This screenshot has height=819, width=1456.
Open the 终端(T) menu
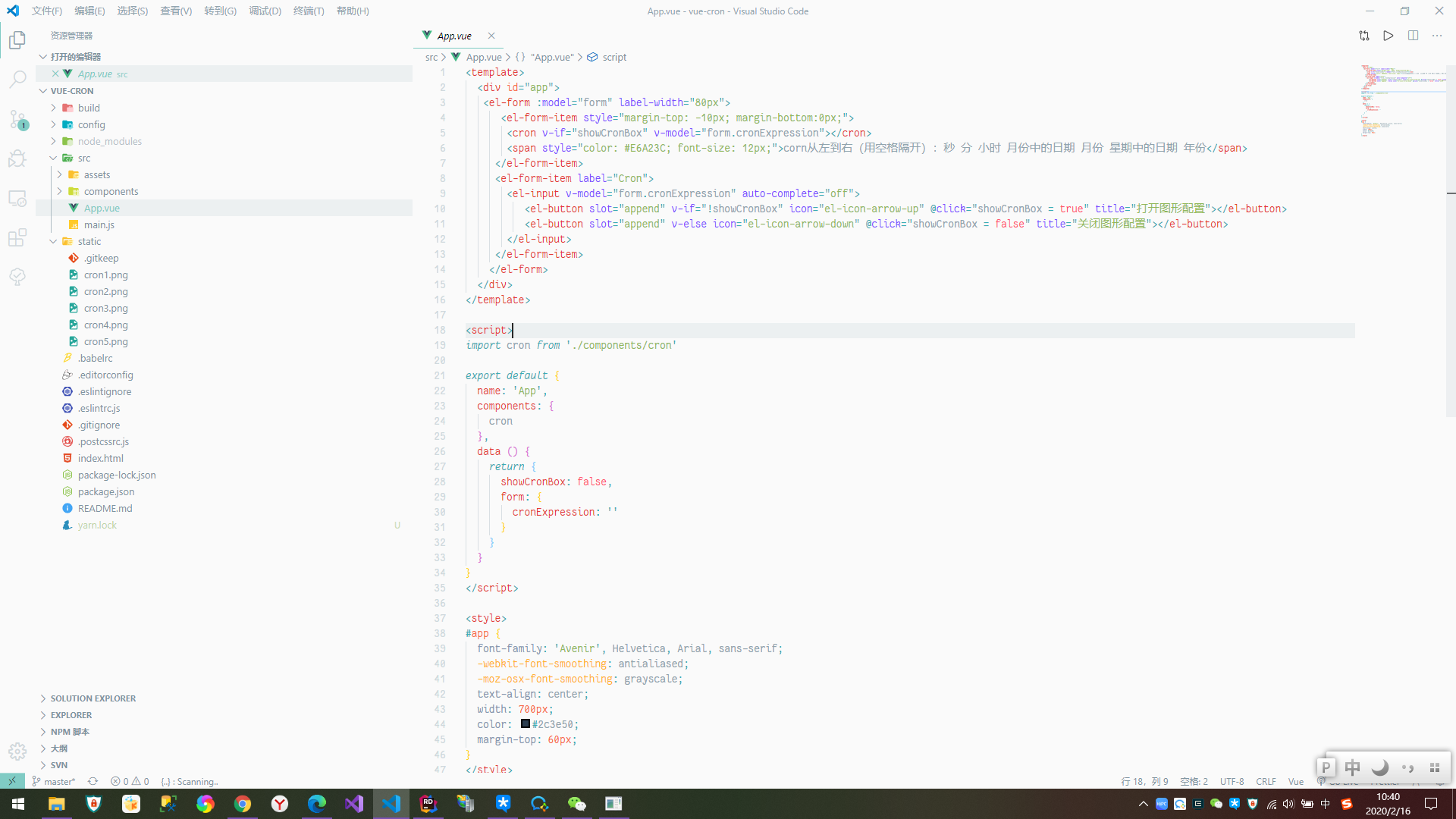coord(309,11)
